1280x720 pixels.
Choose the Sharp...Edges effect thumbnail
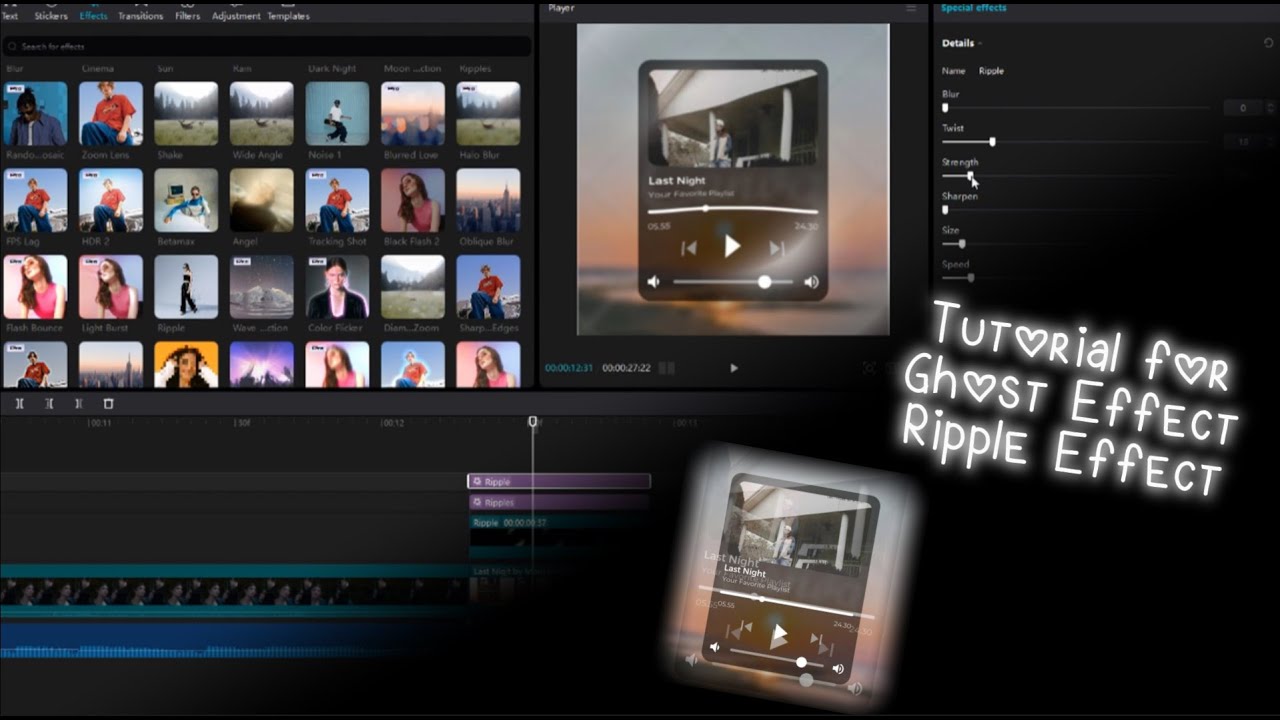[488, 287]
